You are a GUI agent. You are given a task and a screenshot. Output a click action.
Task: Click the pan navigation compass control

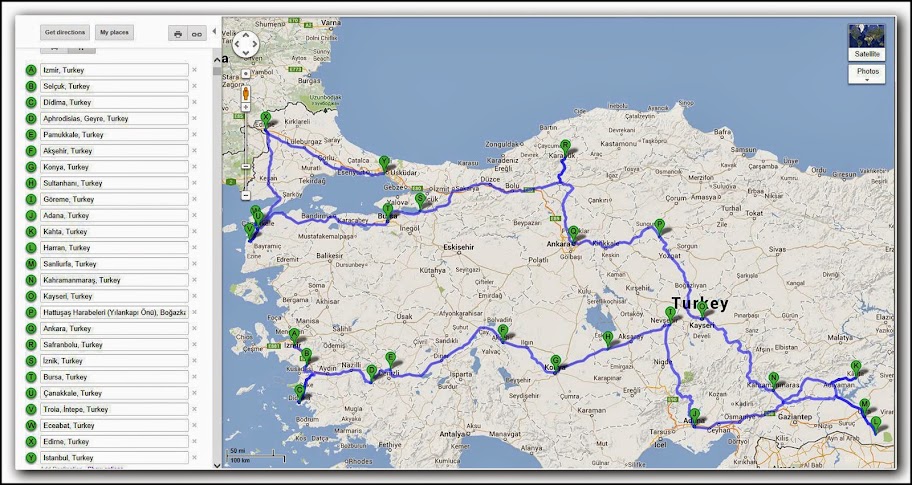245,44
